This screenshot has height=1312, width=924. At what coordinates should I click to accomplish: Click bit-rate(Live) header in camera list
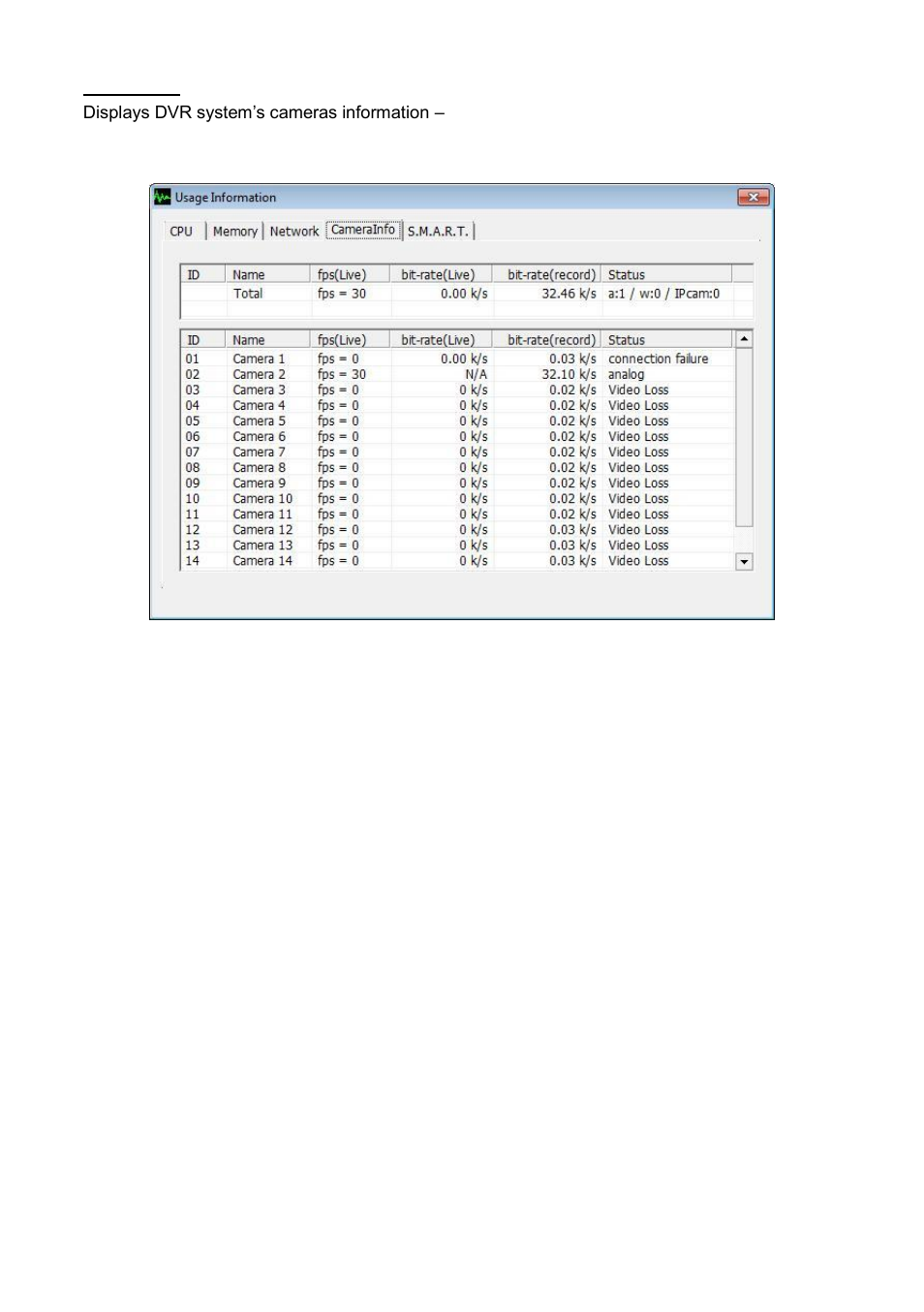tap(441, 340)
